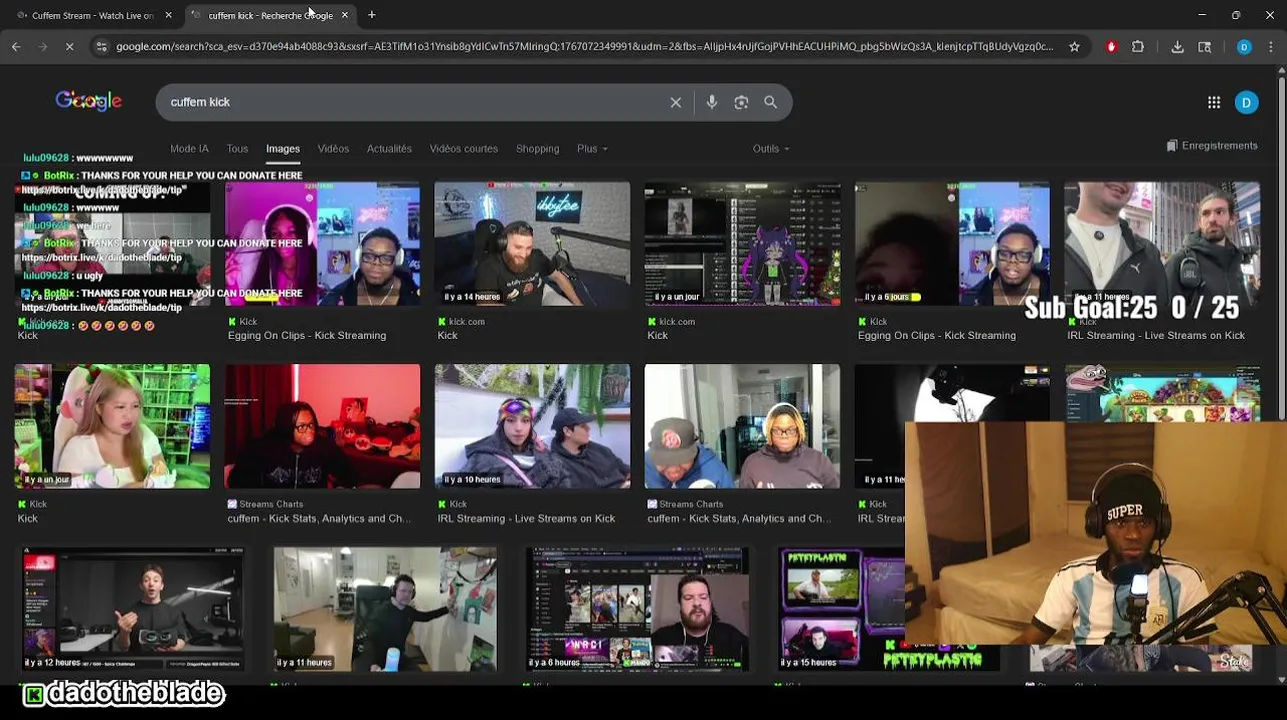This screenshot has height=720, width=1287.
Task: Open the red-lit room thumbnail
Action: coord(322,426)
